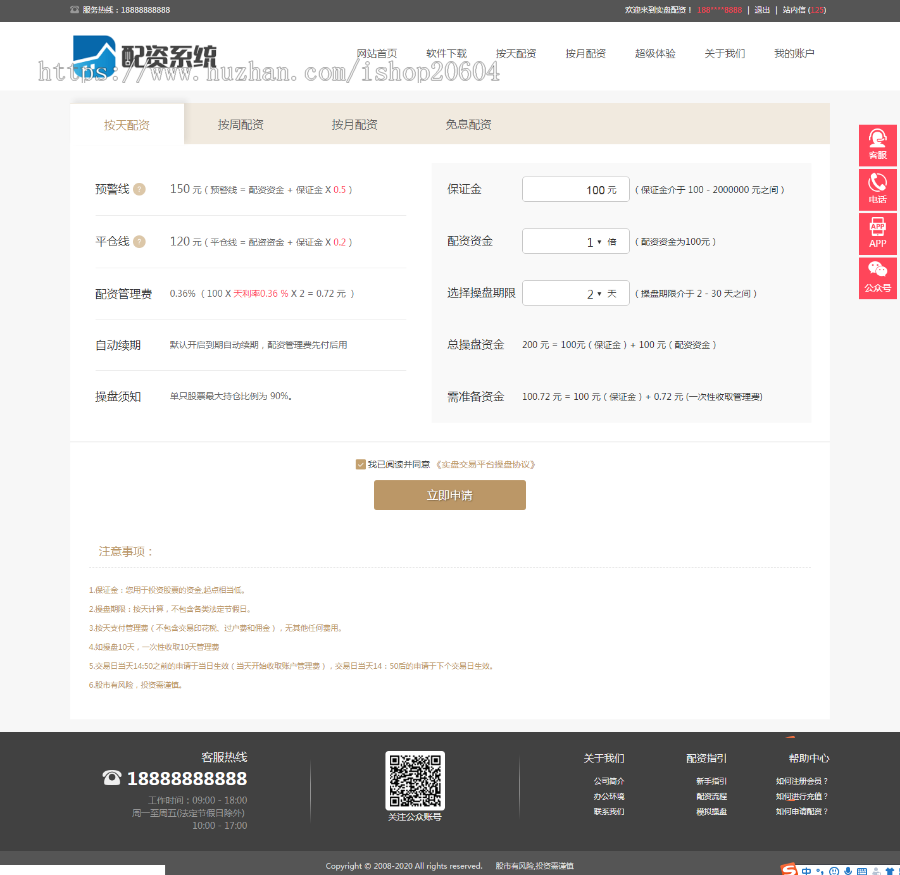Click the 立即申请 apply button
Image resolution: width=900 pixels, height=875 pixels.
click(x=450, y=495)
